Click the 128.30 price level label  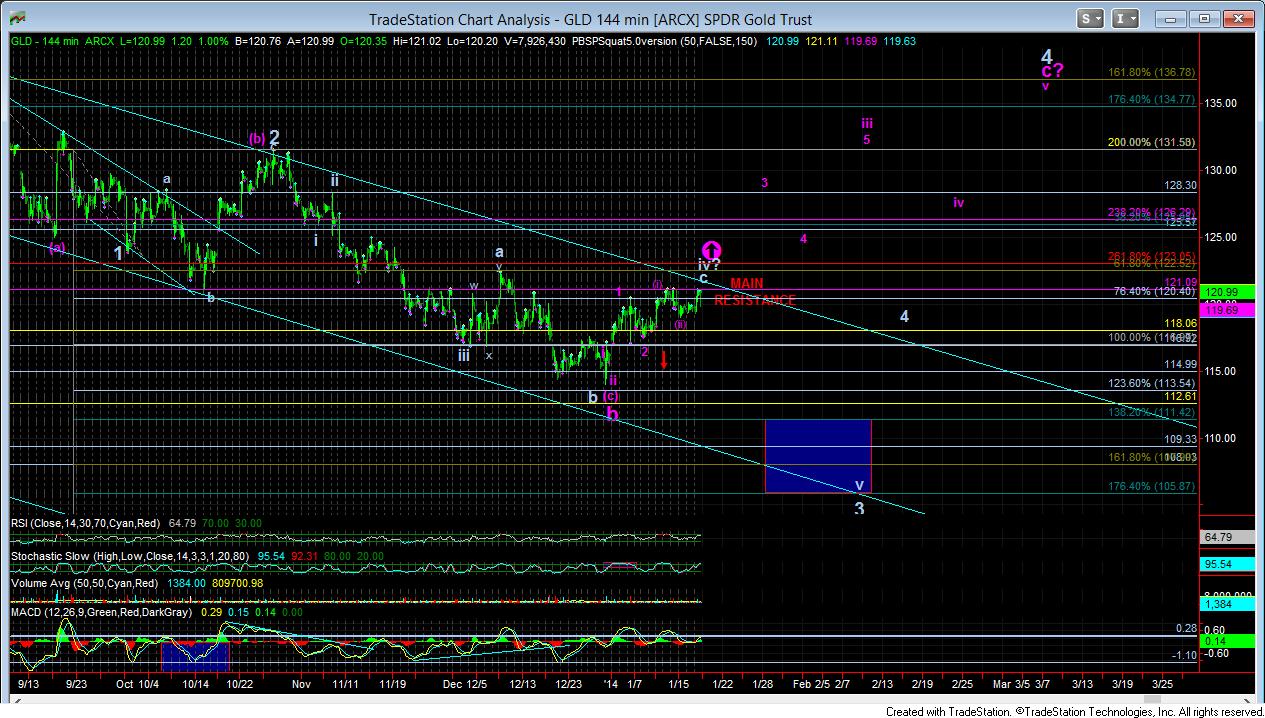(x=1181, y=186)
